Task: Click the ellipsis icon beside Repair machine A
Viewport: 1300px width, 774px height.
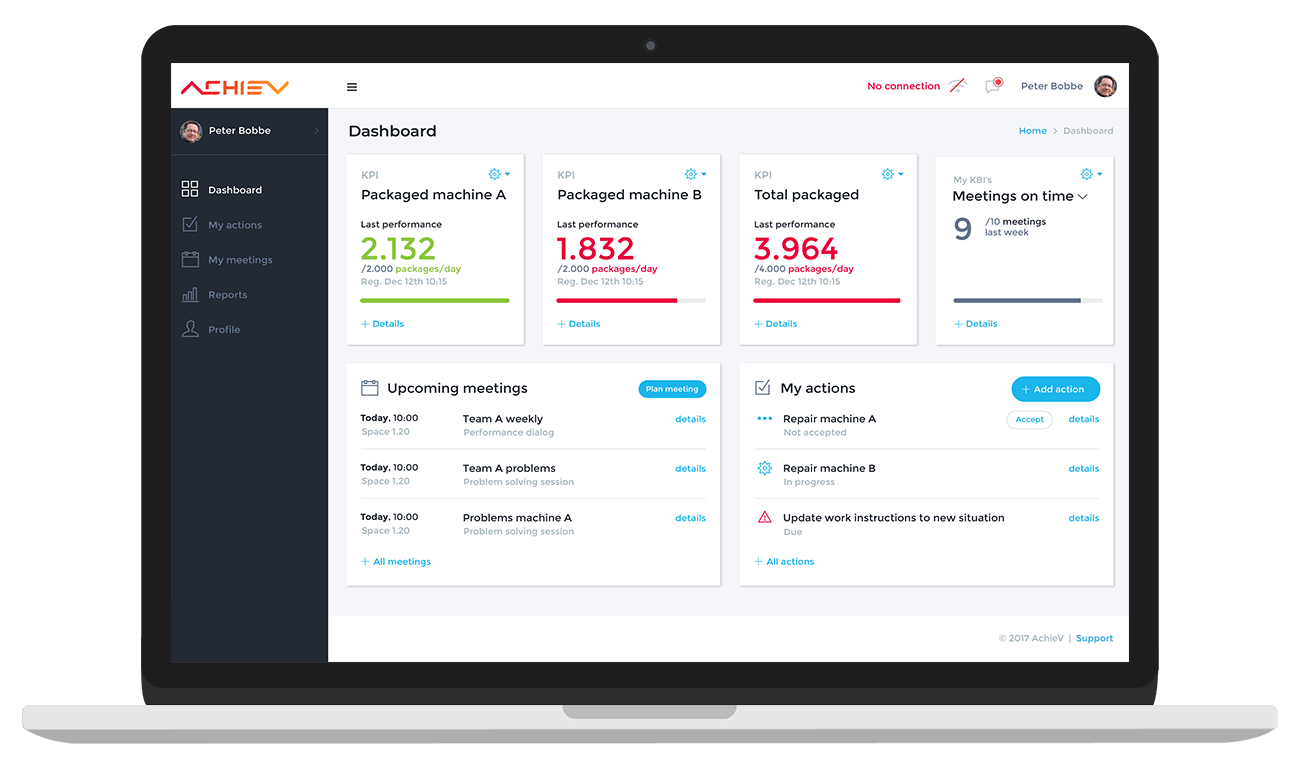Action: [765, 419]
